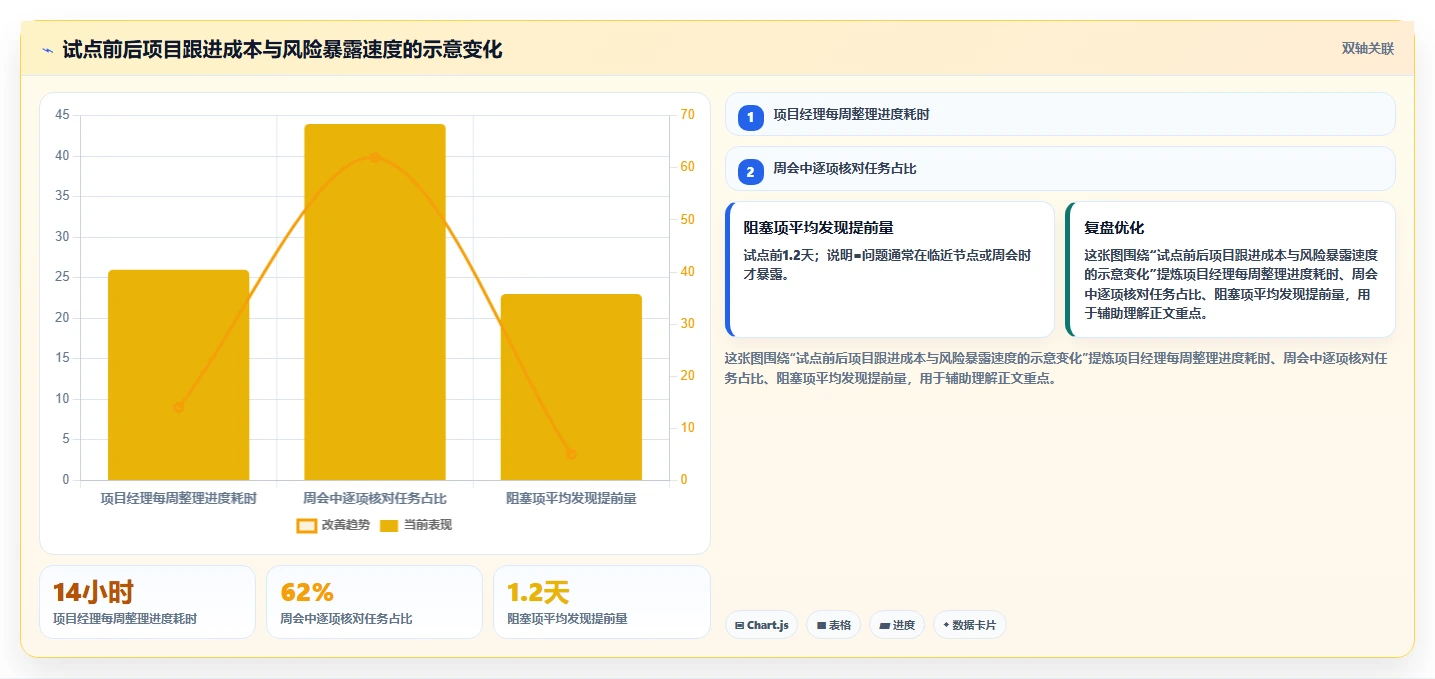Open list item 项目经理每周整理进度耗时

1060,114
